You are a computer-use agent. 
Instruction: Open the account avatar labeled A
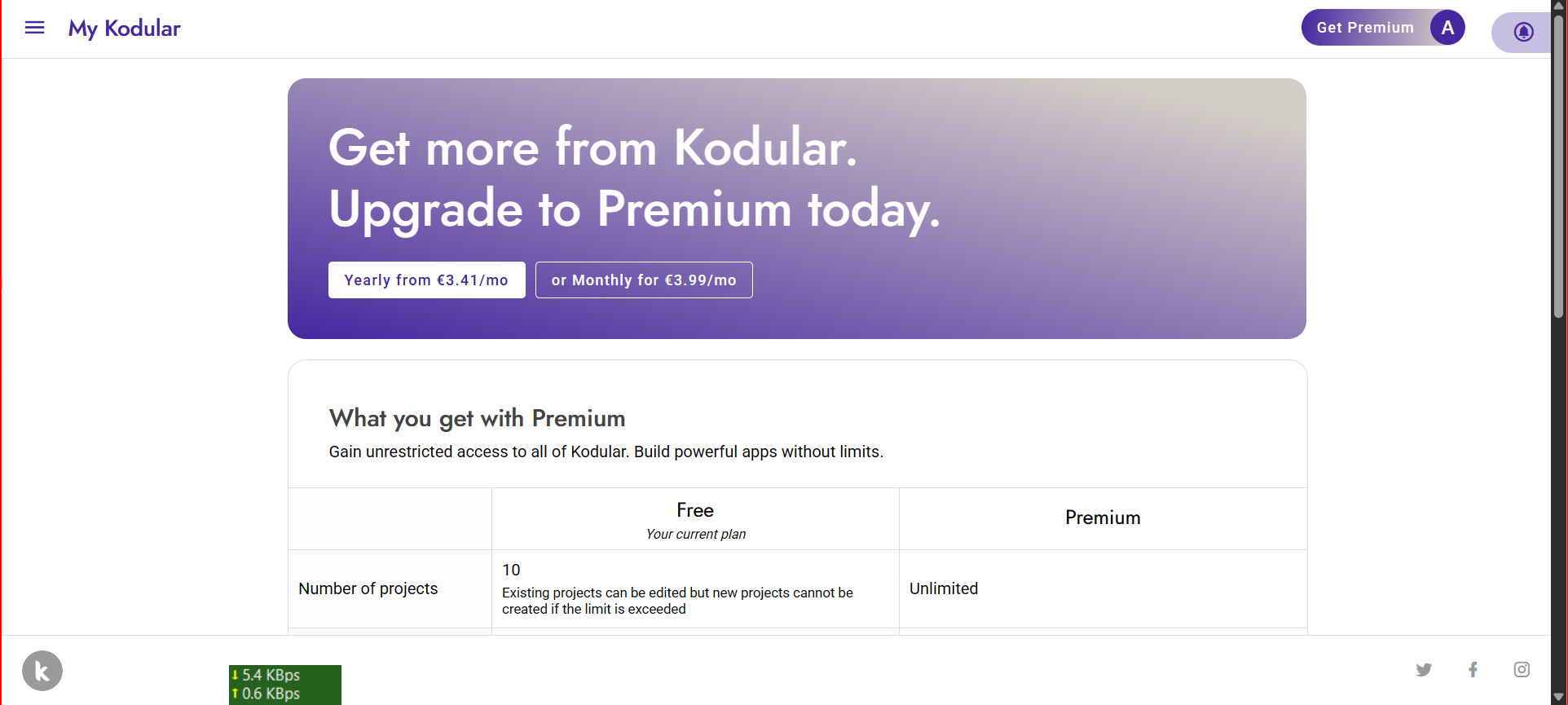coord(1447,28)
